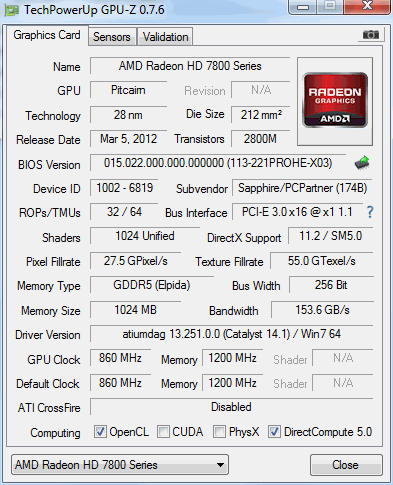Click the BIOS save chip icon
393x485 pixels.
(x=362, y=163)
